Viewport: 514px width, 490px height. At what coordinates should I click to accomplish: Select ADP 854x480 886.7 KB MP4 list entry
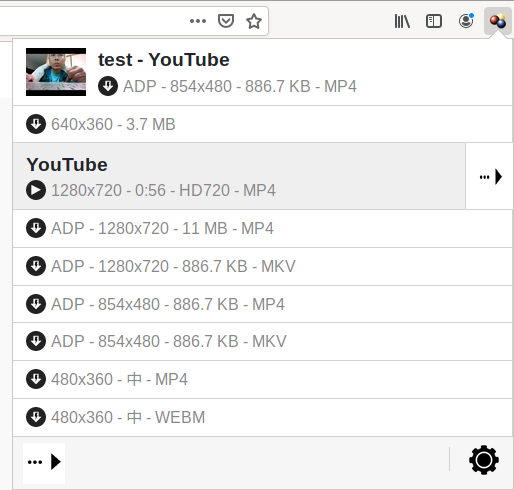click(262, 304)
